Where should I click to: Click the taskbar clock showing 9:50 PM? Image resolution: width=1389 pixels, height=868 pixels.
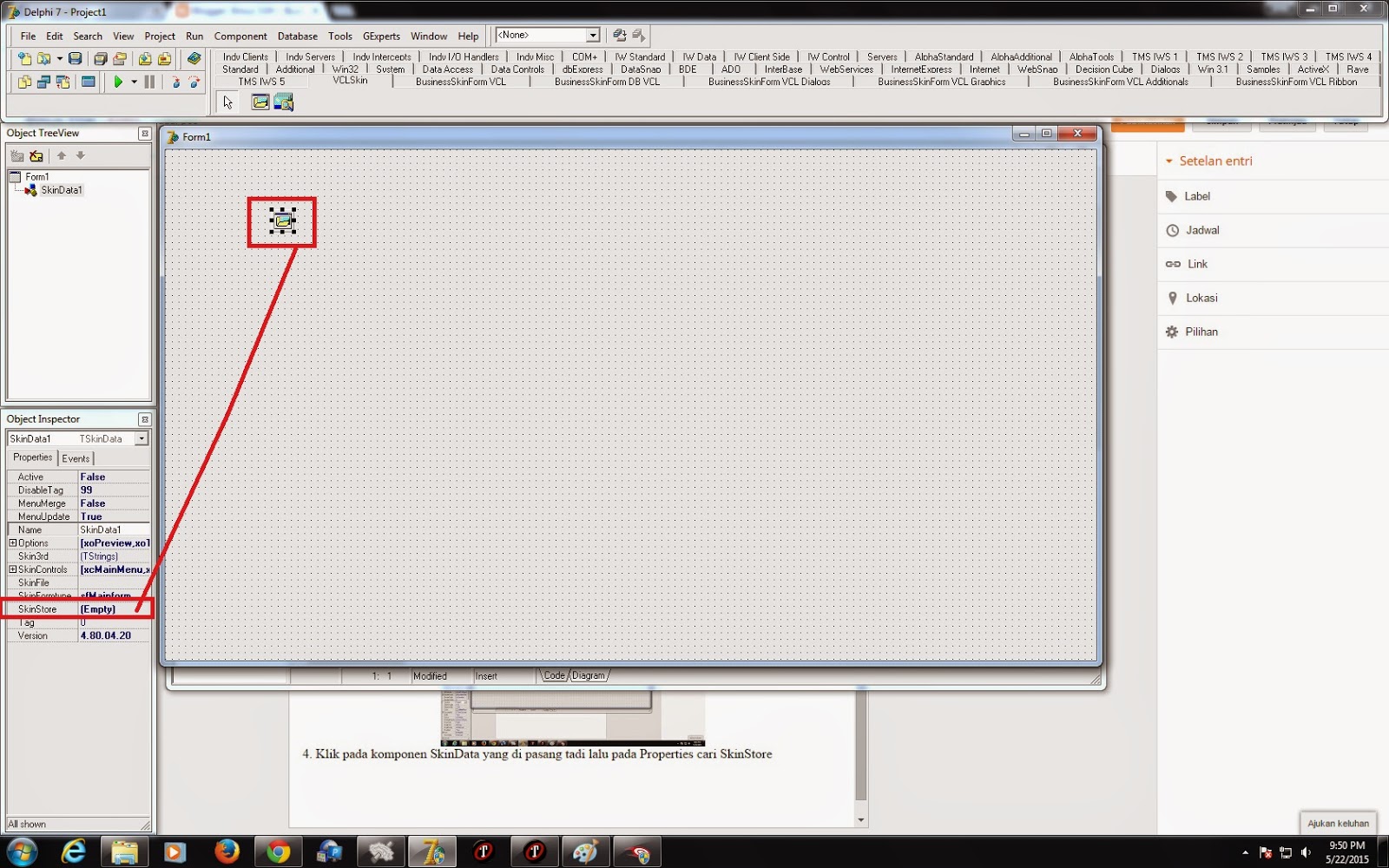tap(1346, 852)
